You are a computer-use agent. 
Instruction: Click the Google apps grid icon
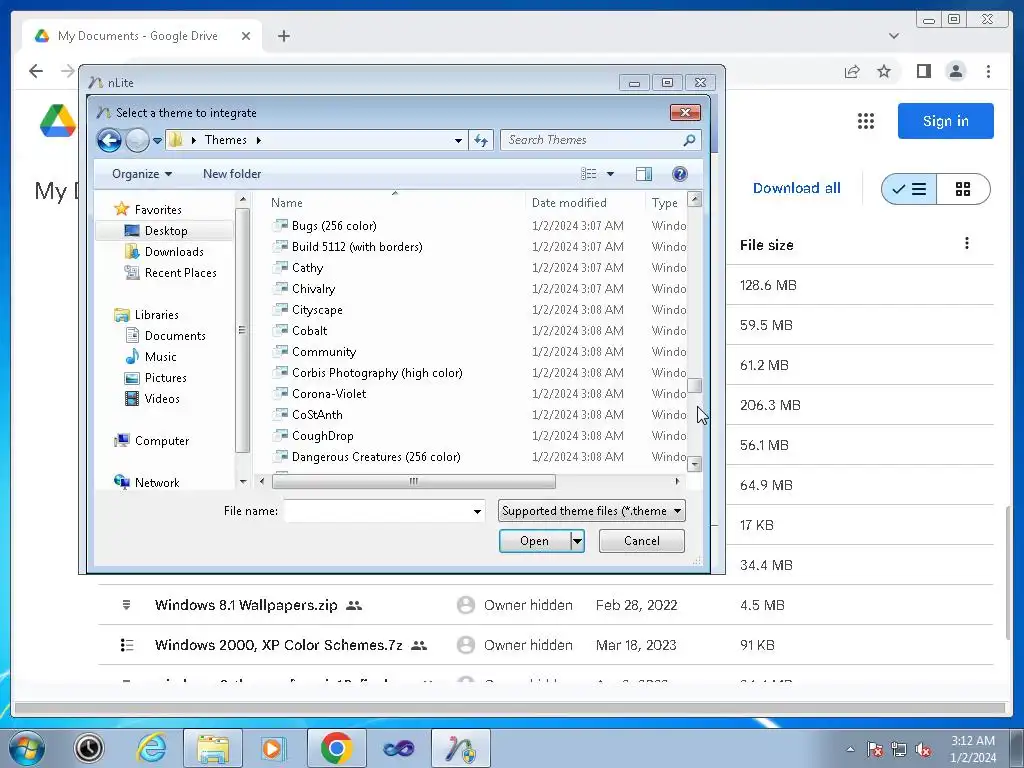tap(865, 121)
